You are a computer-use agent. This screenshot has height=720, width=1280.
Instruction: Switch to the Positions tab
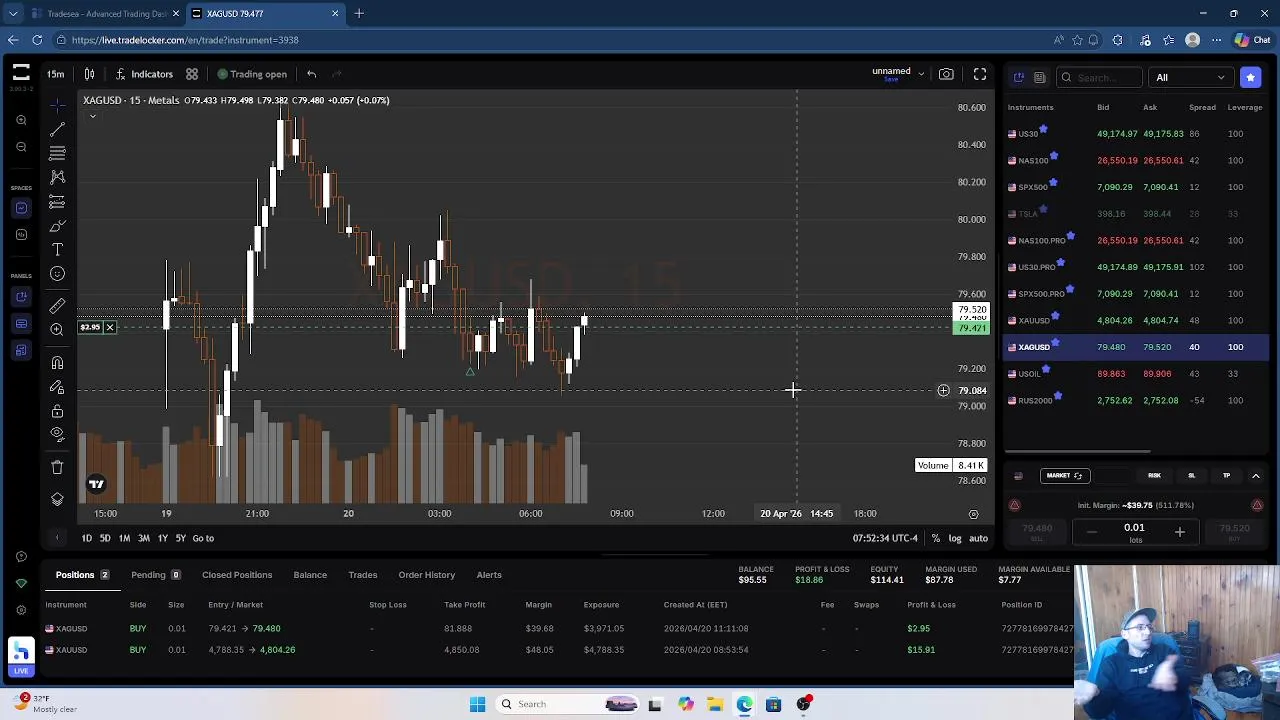click(82, 575)
